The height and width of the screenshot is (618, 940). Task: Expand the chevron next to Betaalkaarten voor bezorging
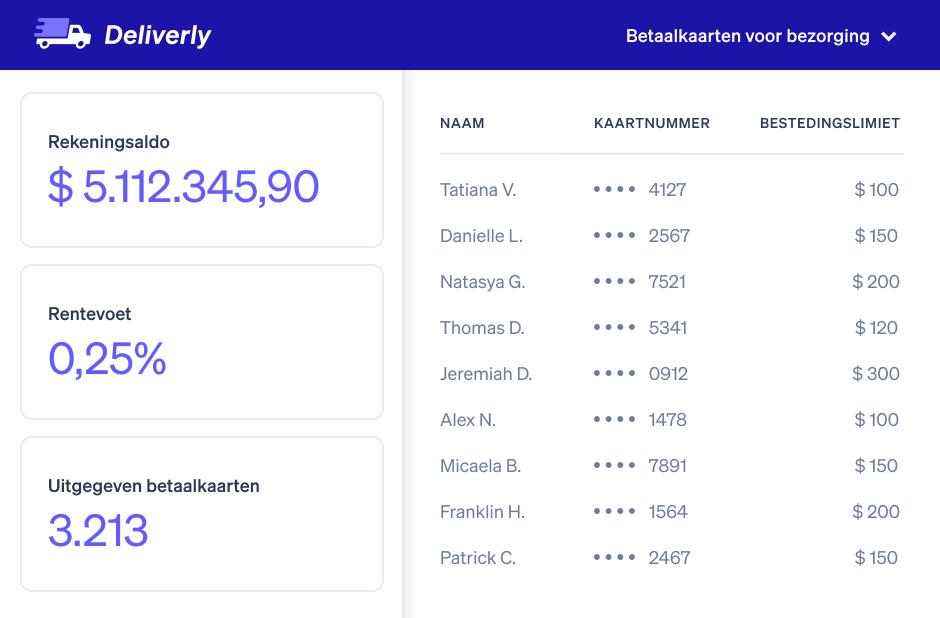[889, 37]
